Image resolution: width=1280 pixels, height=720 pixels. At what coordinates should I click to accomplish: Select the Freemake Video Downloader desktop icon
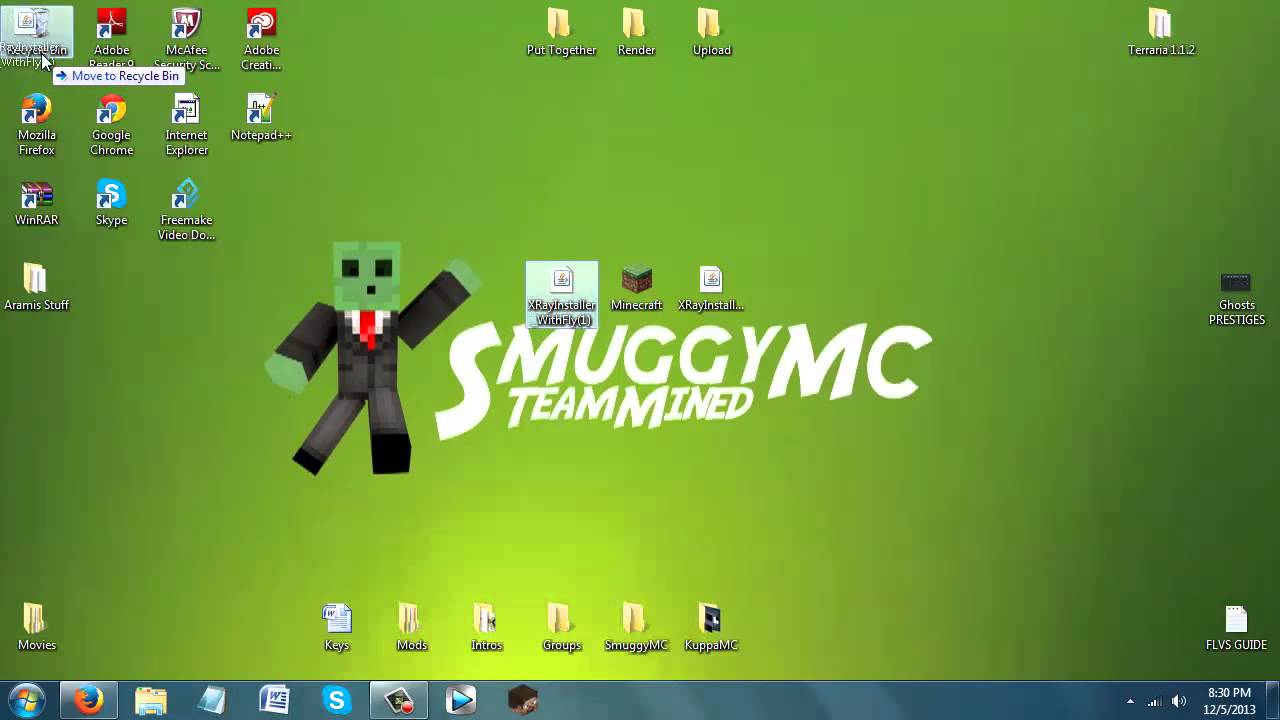click(186, 210)
